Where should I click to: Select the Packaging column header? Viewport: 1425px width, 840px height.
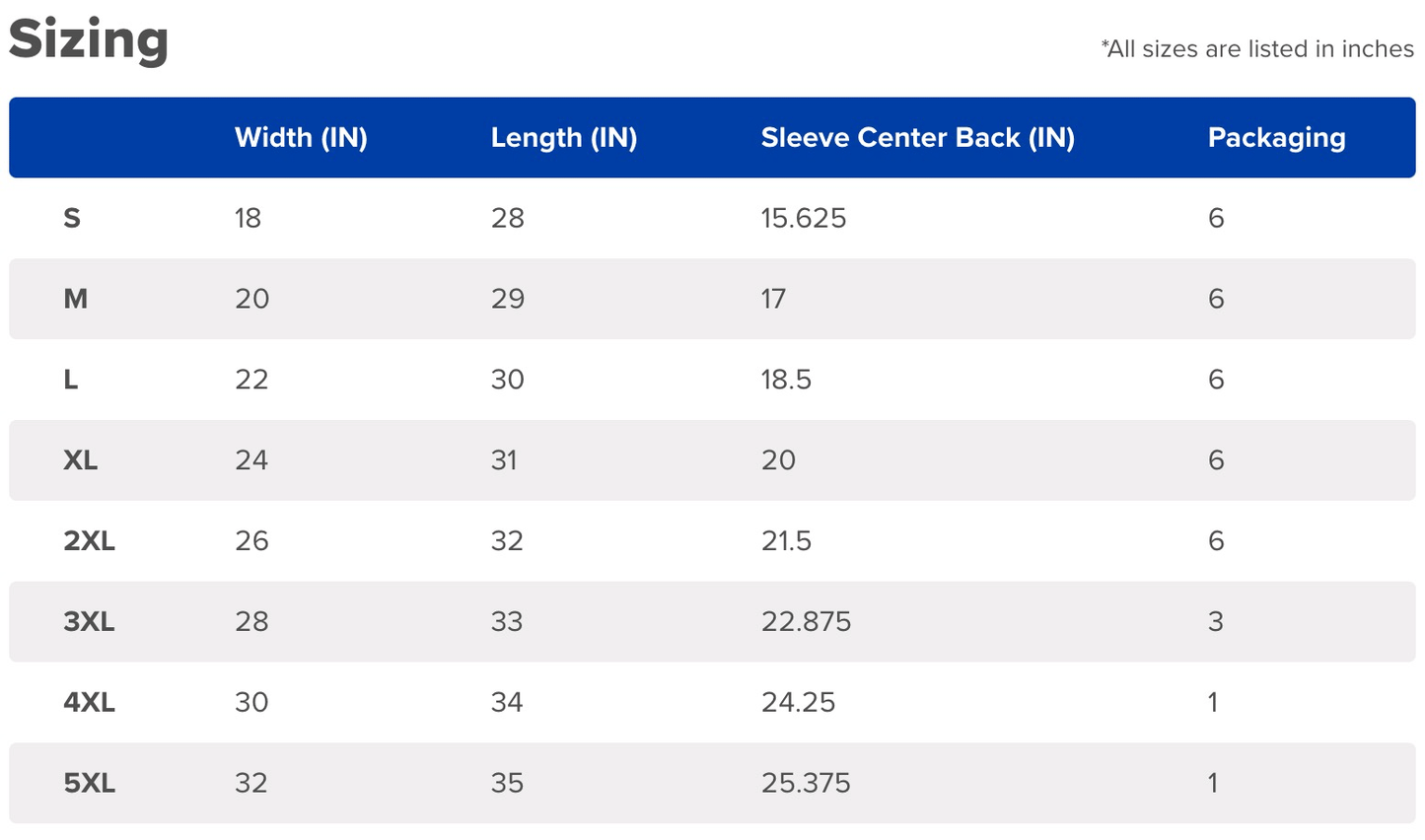point(1276,137)
